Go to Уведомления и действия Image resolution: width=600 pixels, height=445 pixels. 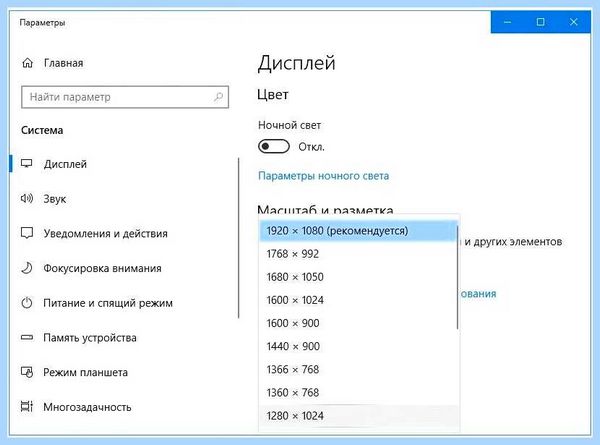coord(105,233)
